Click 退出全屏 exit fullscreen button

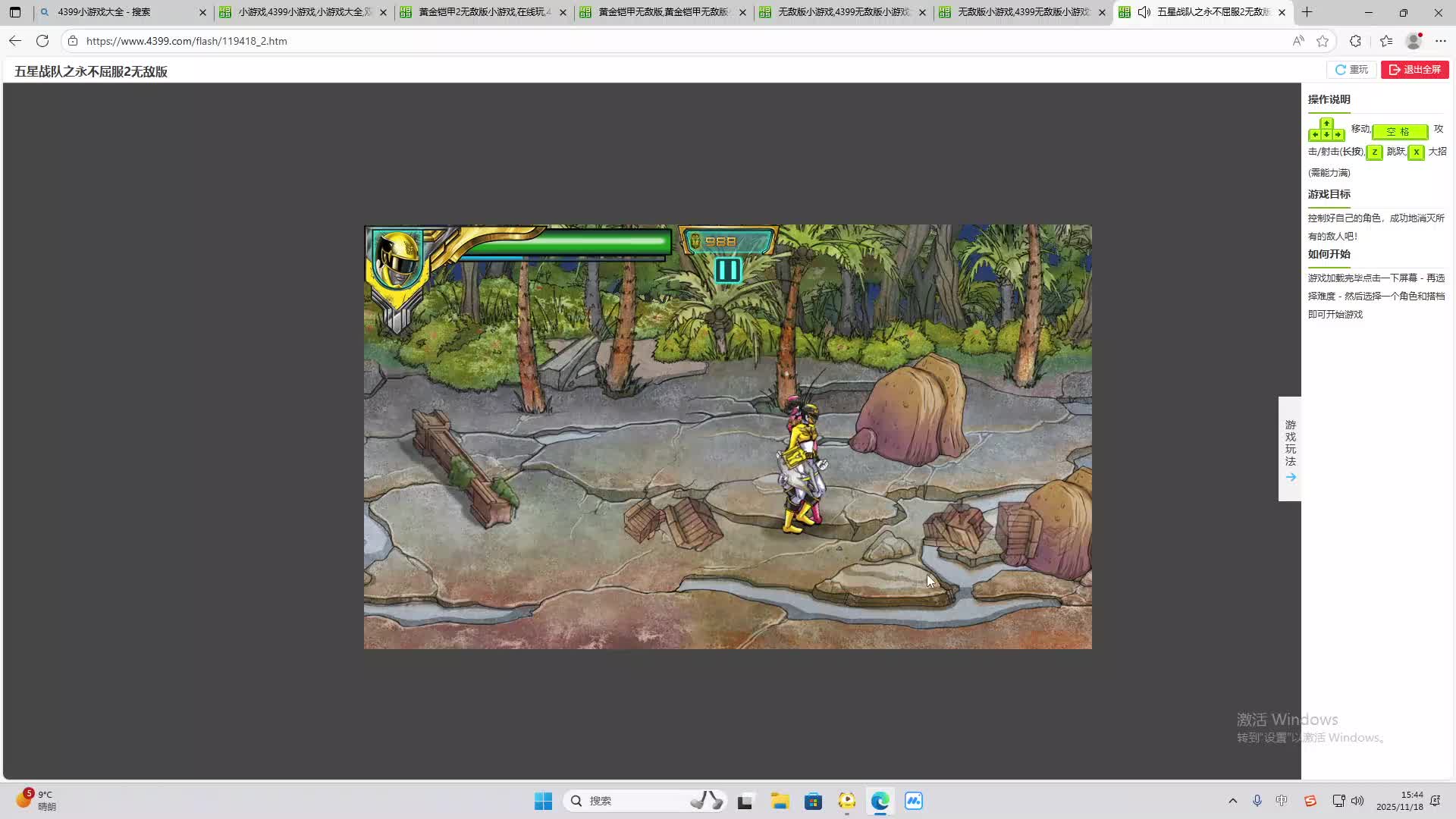click(1414, 70)
